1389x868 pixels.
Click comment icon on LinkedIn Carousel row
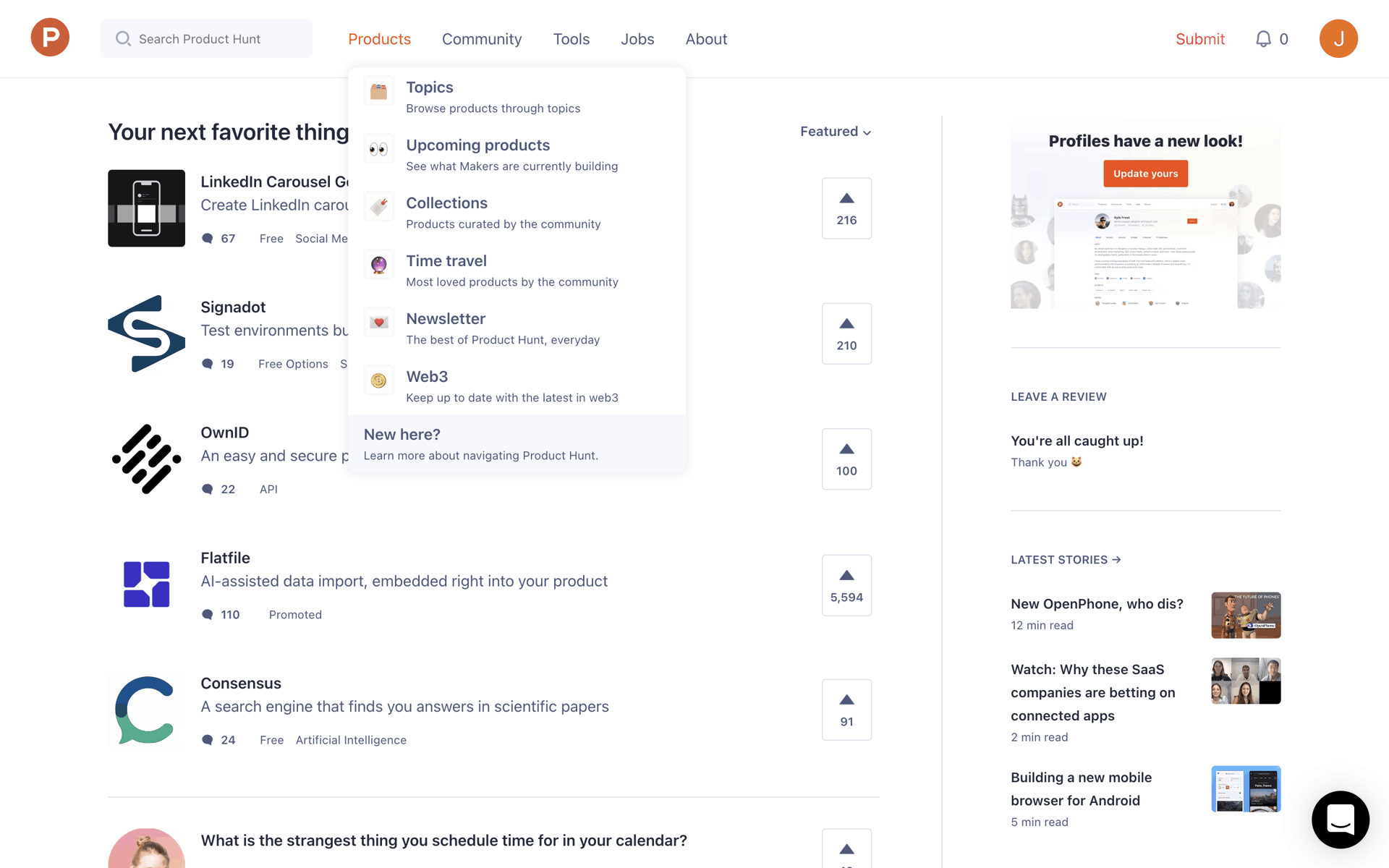pyautogui.click(x=208, y=239)
